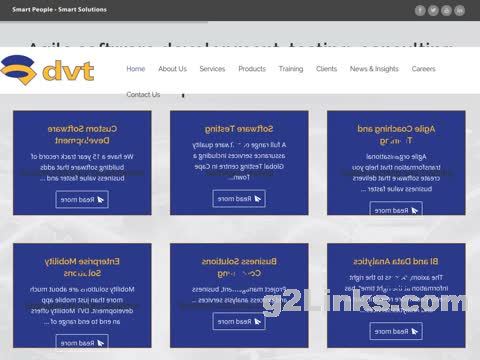
Task: Click the DVT logo
Action: 47,70
